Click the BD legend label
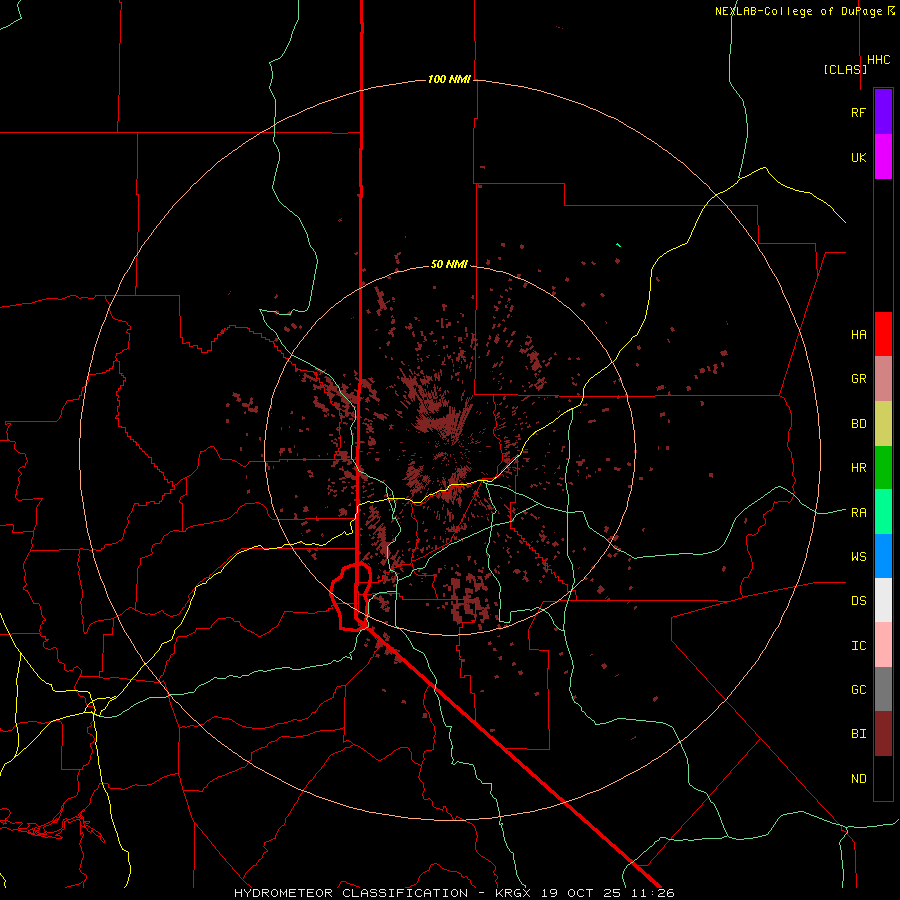Screen dimensions: 900x900 [x=858, y=424]
